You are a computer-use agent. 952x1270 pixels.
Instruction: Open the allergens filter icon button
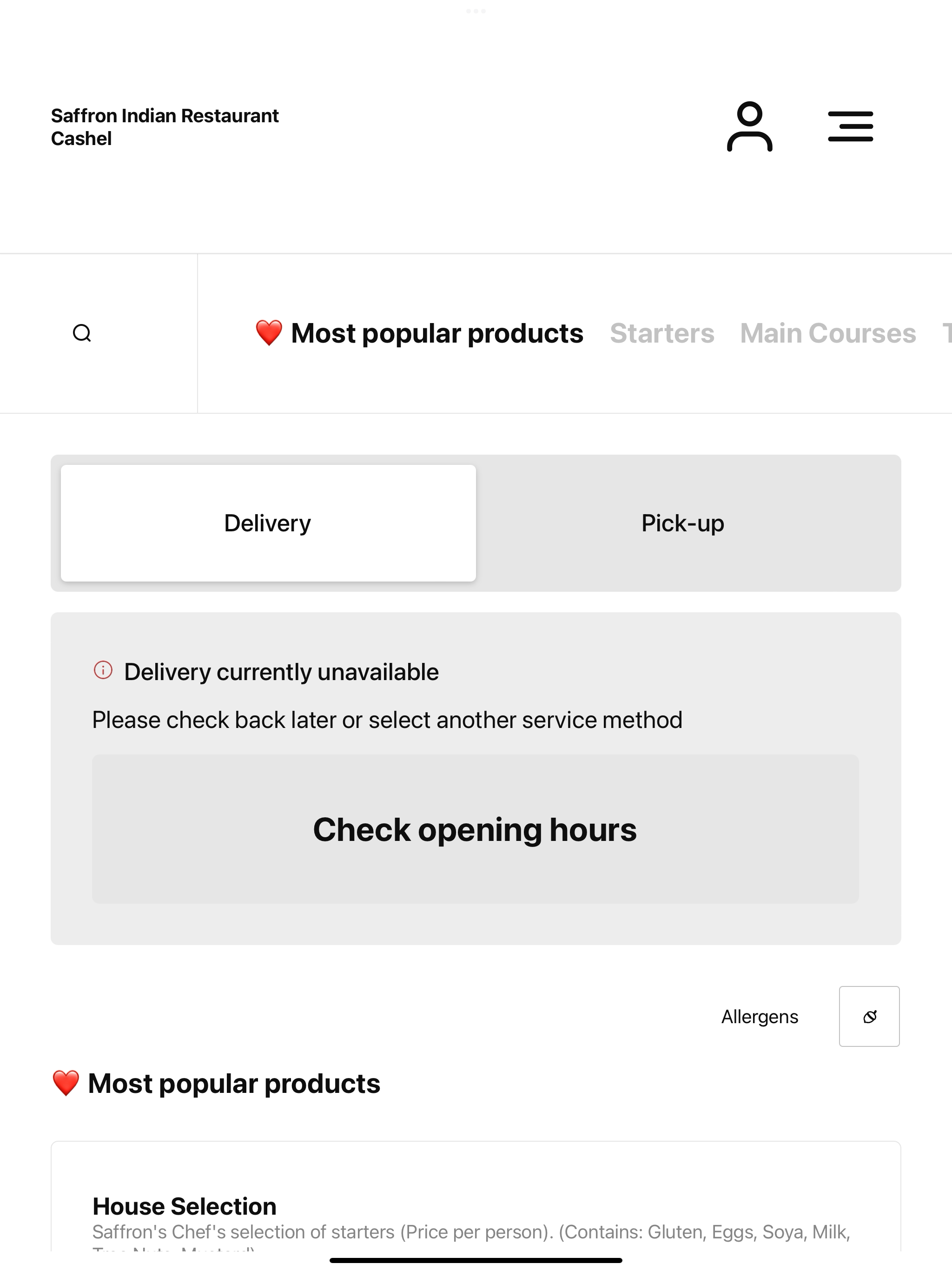[869, 1016]
